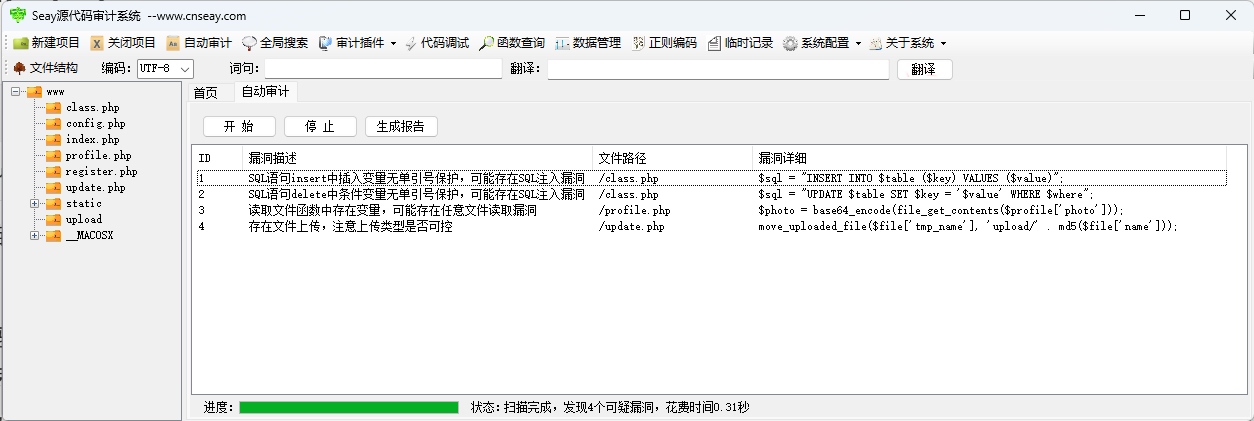
Task: Click the green scan progress bar
Action: tap(348, 408)
